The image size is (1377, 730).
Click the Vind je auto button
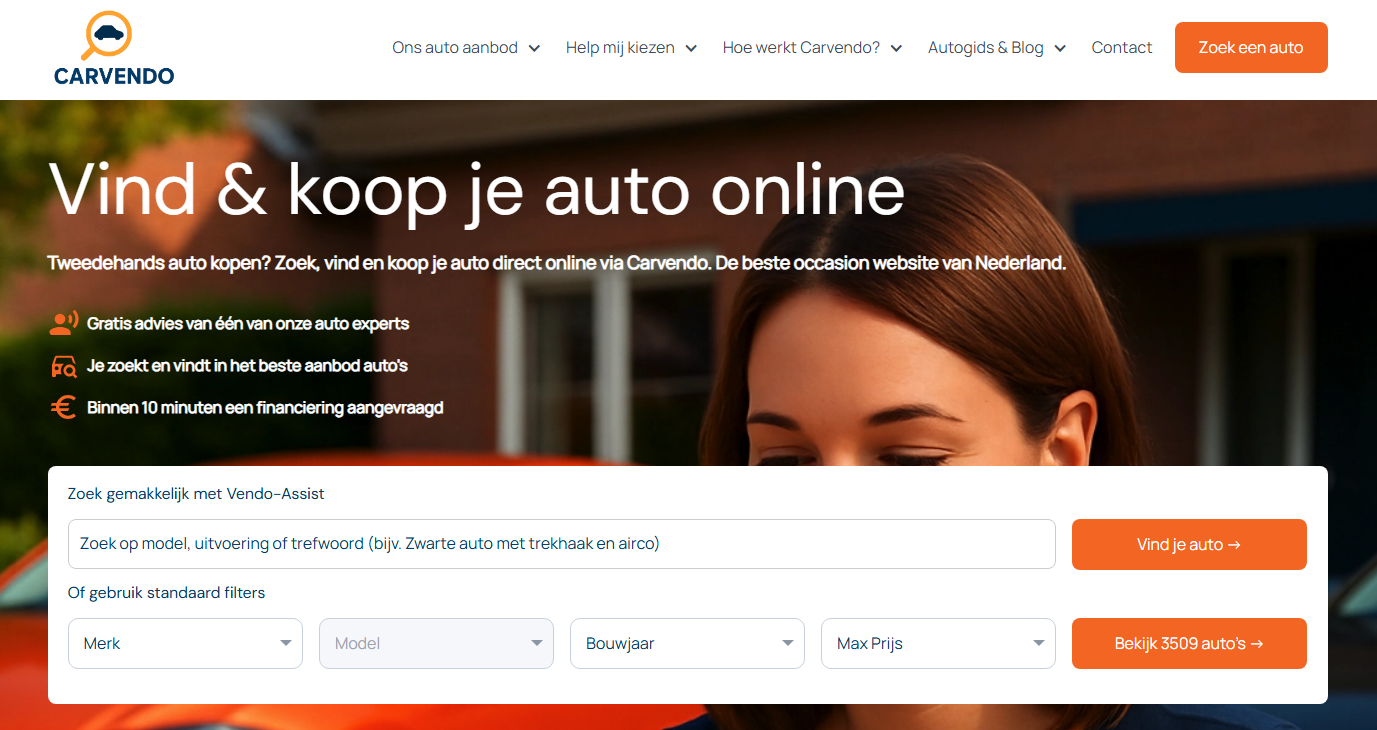click(1188, 544)
